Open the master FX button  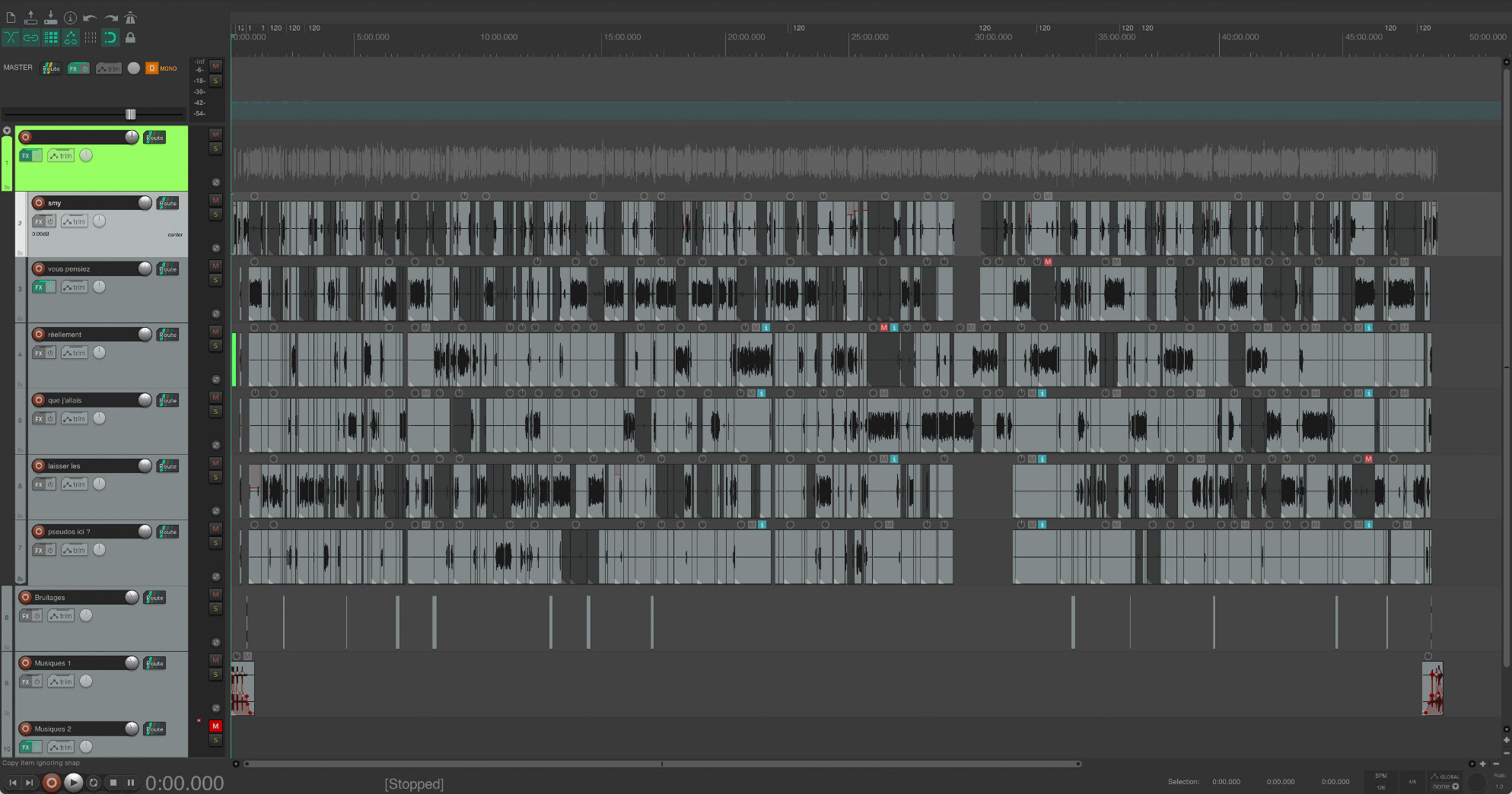74,68
